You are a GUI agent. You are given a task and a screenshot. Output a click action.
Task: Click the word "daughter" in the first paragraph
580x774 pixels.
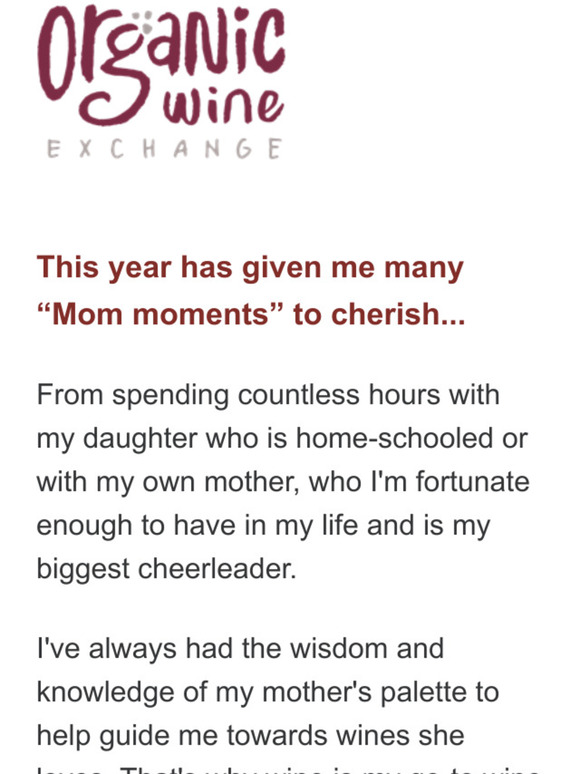pyautogui.click(x=140, y=439)
